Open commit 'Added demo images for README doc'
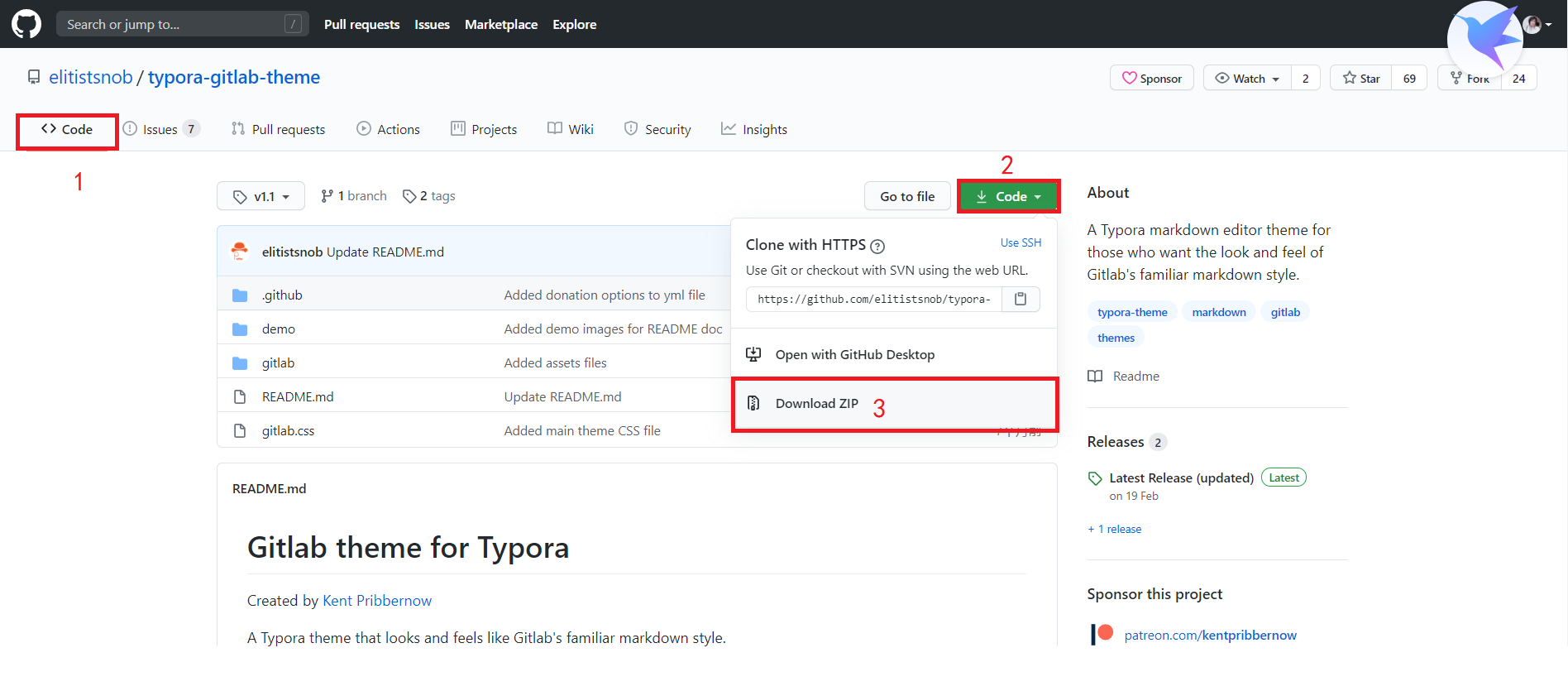The width and height of the screenshot is (1568, 691). [x=613, y=329]
